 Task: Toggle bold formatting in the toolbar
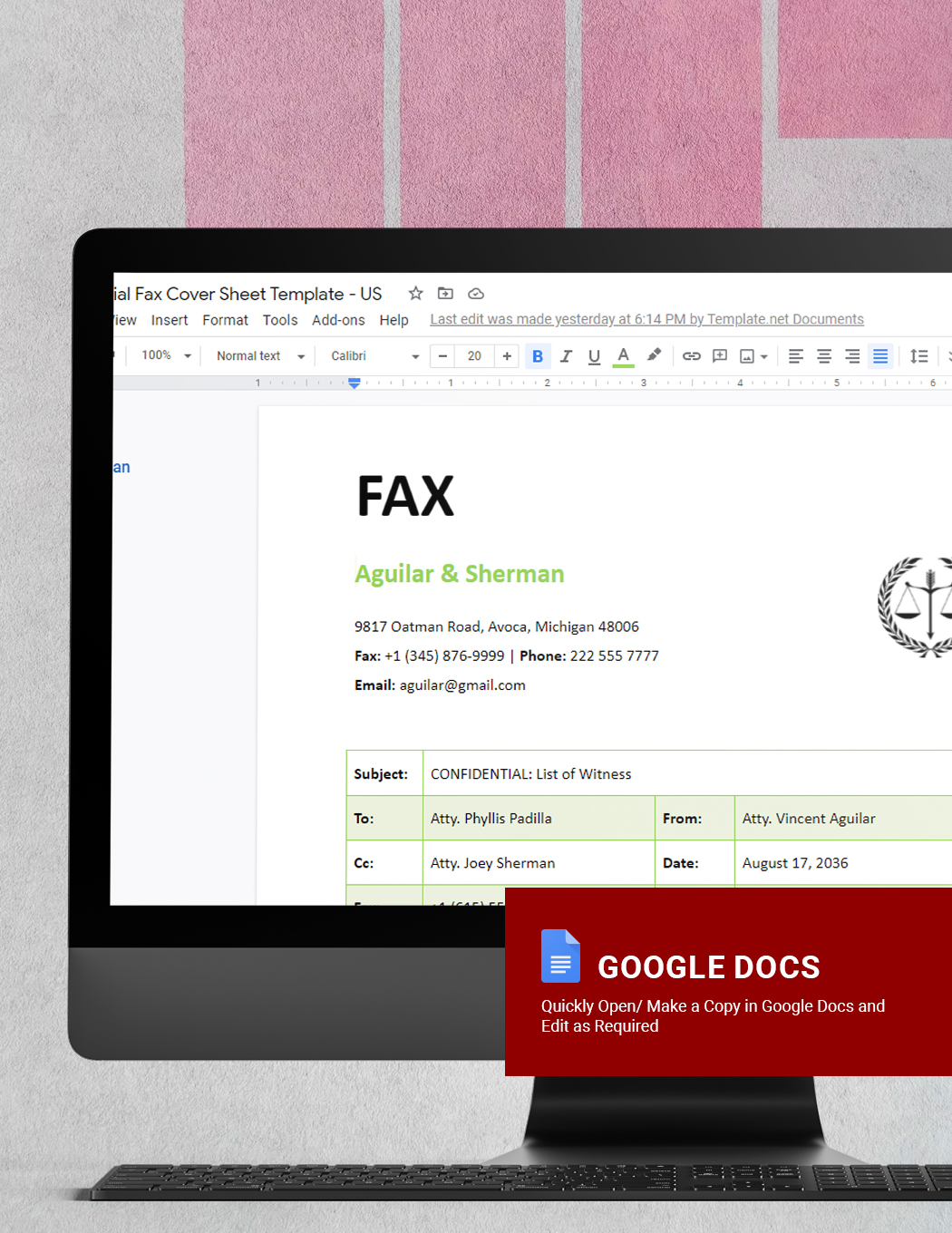(538, 355)
